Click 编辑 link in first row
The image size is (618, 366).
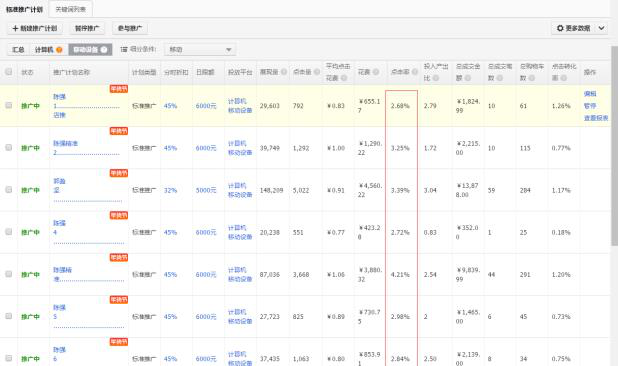click(x=590, y=94)
